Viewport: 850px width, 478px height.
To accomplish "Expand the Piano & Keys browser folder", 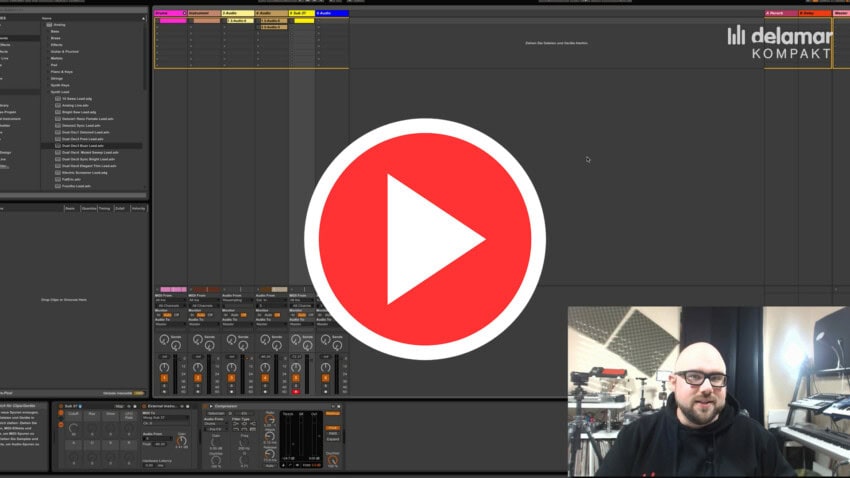I will pos(61,72).
